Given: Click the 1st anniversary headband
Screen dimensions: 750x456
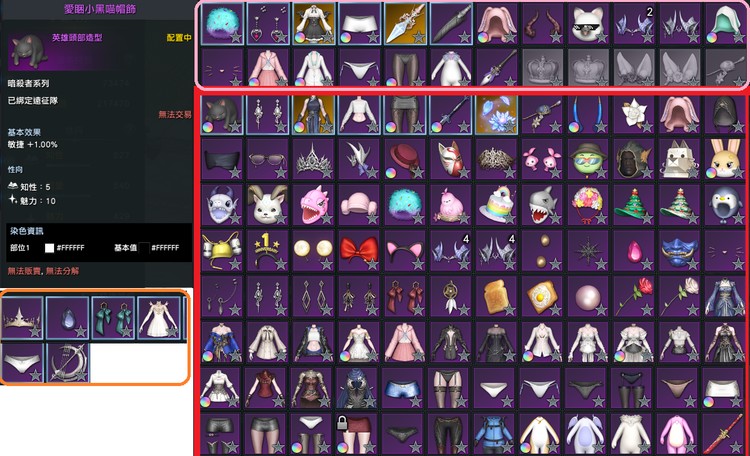Looking at the screenshot, I should [267, 251].
